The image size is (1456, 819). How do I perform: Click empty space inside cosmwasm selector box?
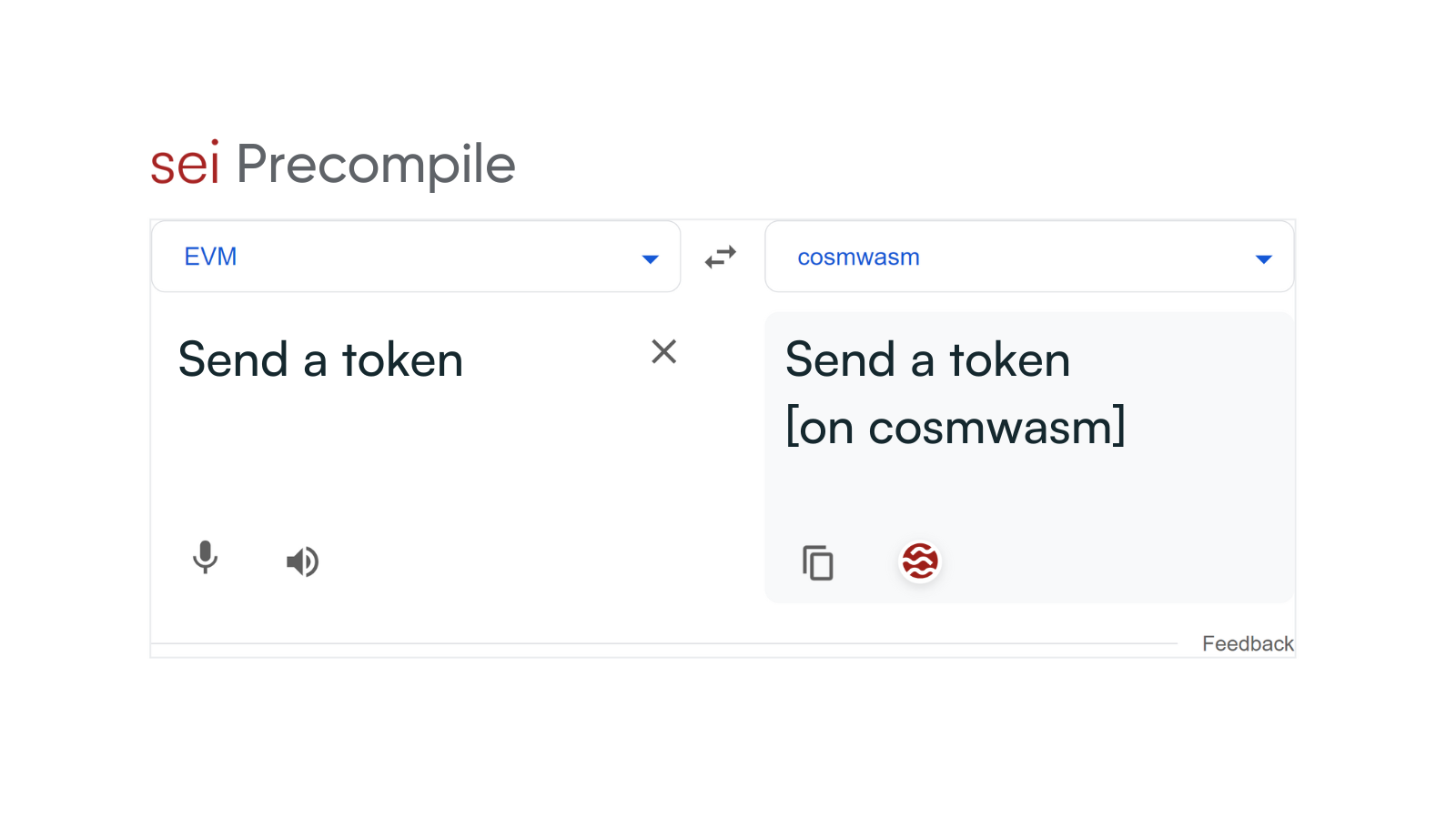pyautogui.click(x=1083, y=258)
